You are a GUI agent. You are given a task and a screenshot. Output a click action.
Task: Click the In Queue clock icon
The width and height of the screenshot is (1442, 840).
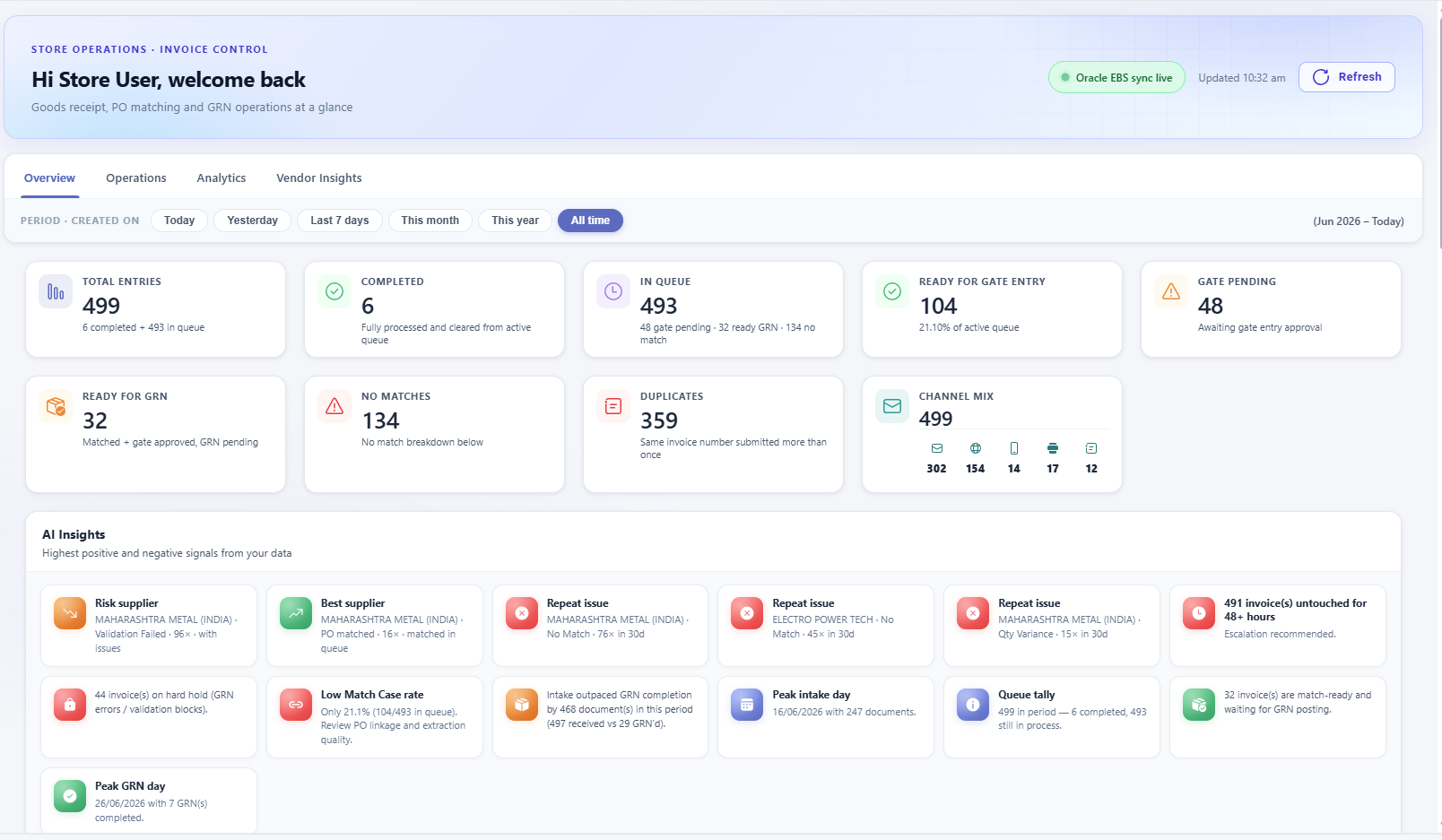click(613, 291)
